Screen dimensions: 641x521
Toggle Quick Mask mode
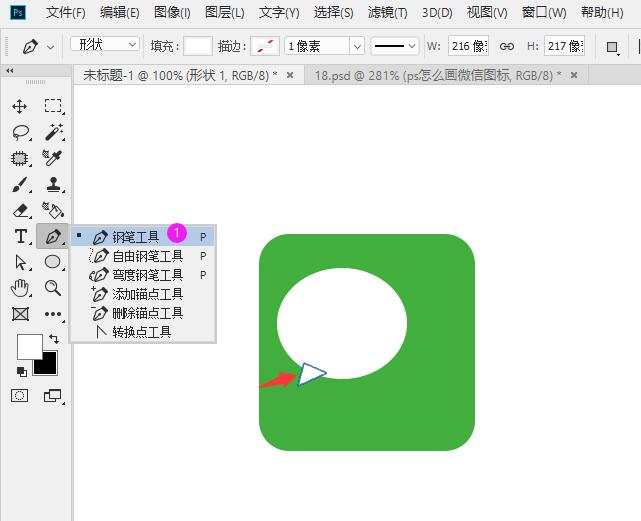click(x=20, y=395)
